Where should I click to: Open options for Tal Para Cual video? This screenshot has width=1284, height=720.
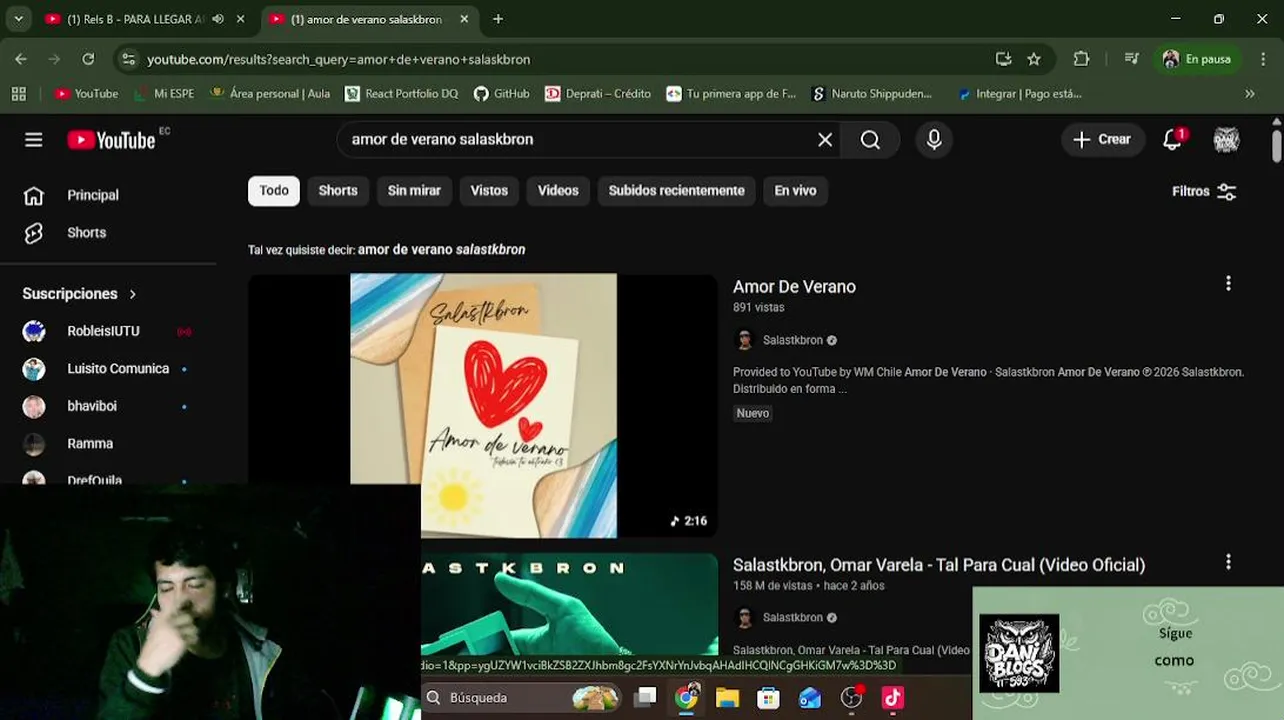click(1228, 562)
